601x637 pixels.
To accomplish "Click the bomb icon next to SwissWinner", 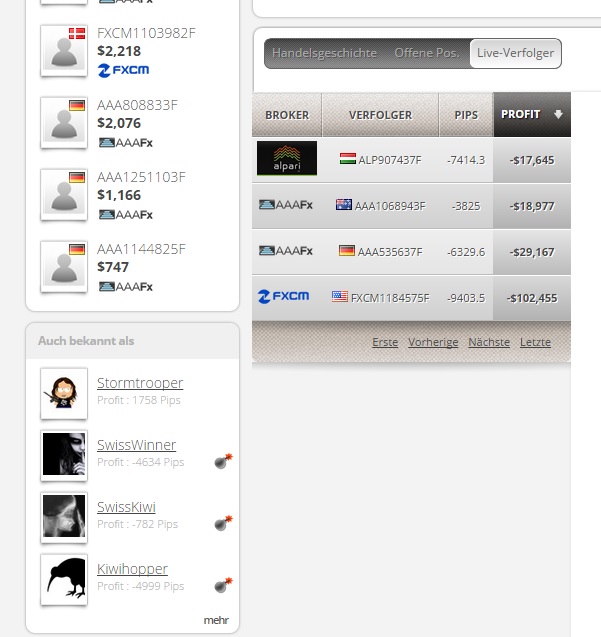I will click(223, 461).
